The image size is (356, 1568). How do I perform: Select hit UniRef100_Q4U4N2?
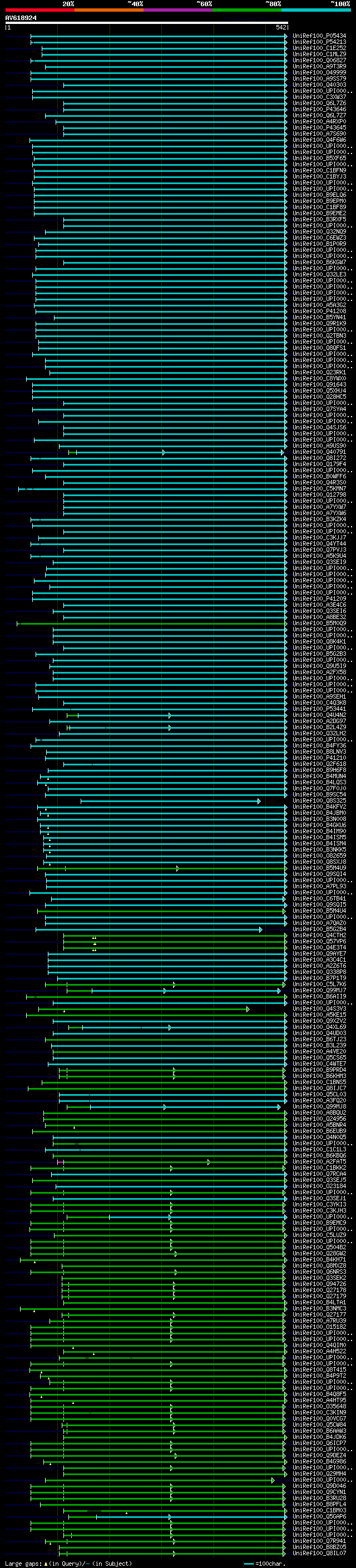(319, 715)
